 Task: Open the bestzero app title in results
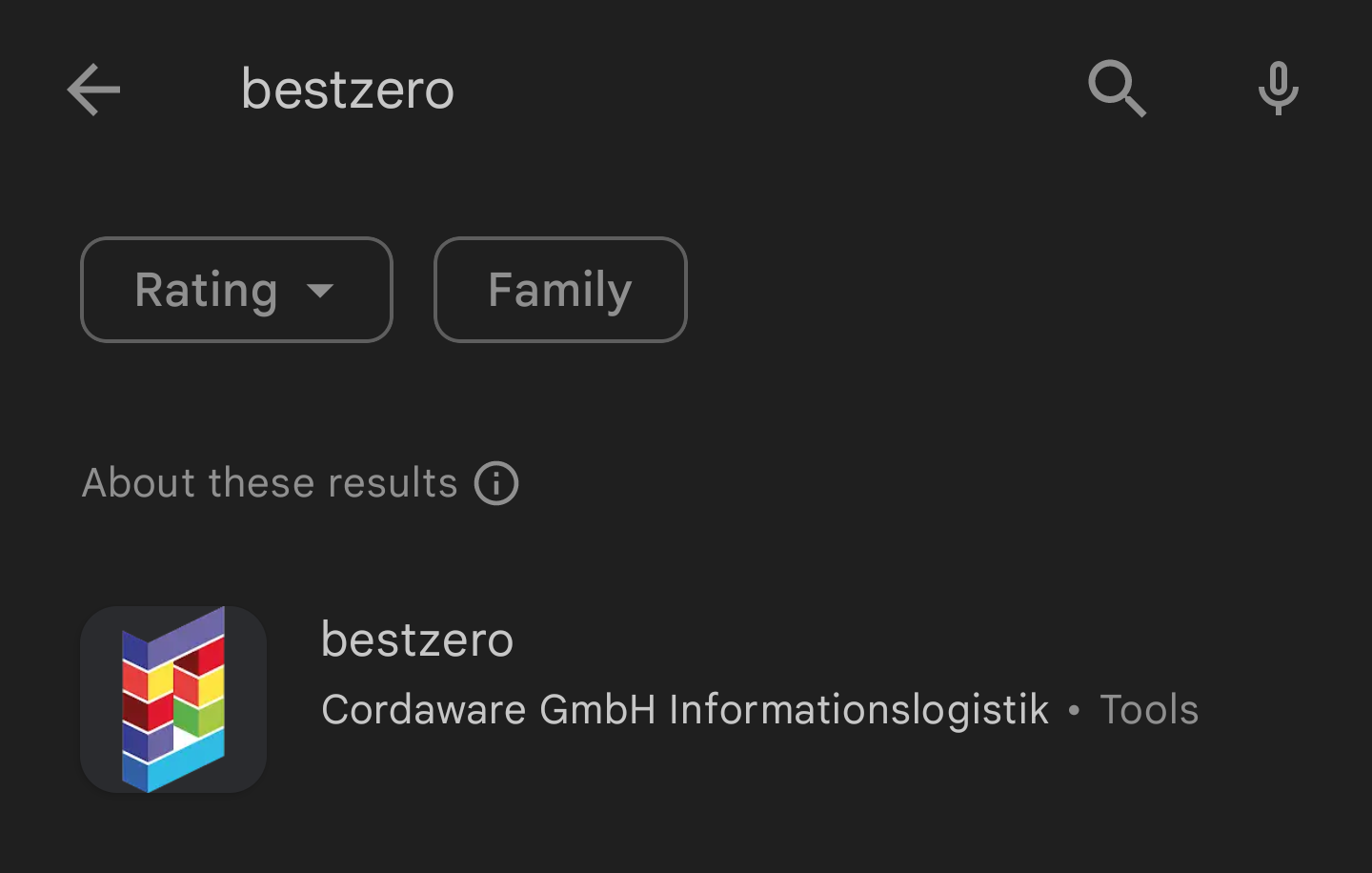point(417,640)
